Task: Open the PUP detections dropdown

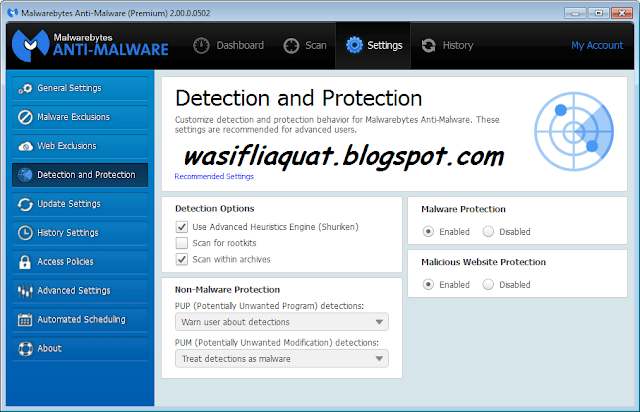Action: [282, 322]
